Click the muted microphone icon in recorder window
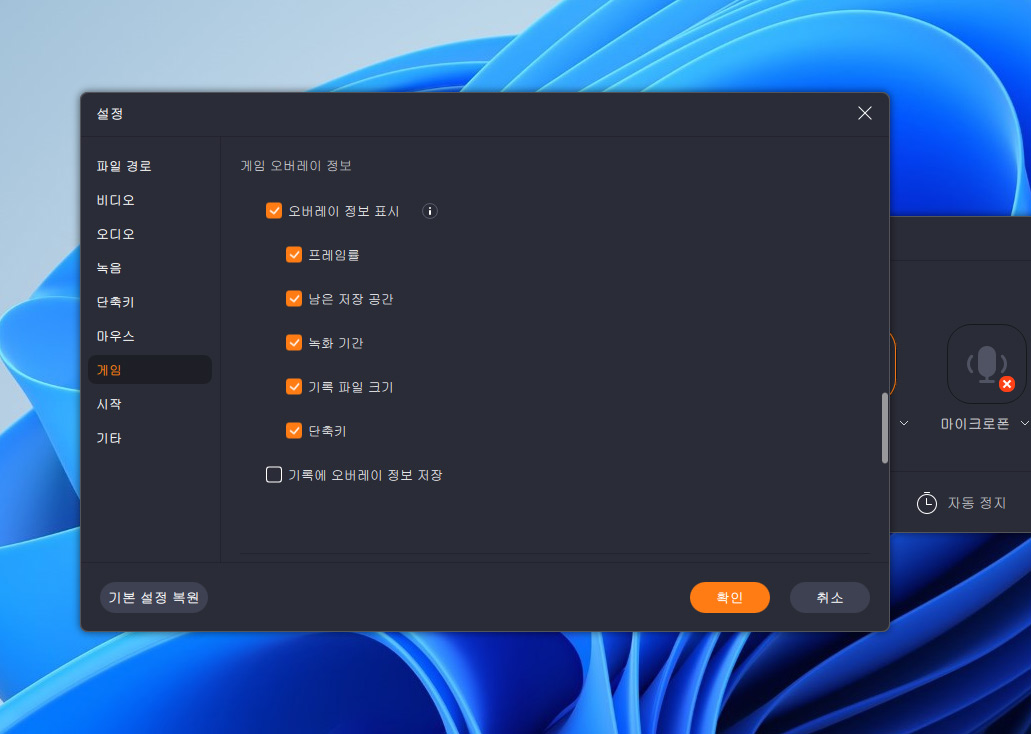1031x734 pixels. tap(986, 364)
